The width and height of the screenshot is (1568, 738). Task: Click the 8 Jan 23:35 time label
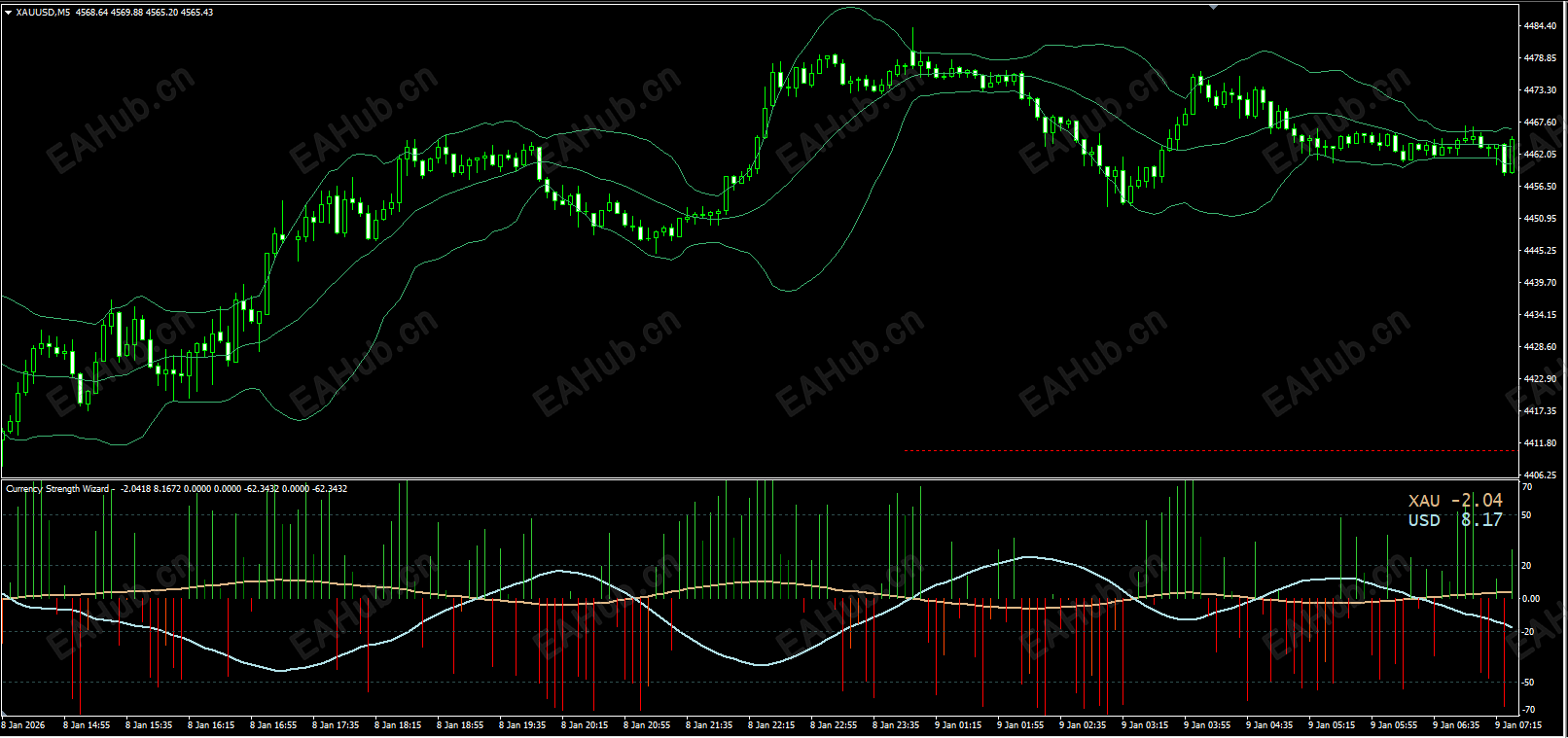pos(896,725)
